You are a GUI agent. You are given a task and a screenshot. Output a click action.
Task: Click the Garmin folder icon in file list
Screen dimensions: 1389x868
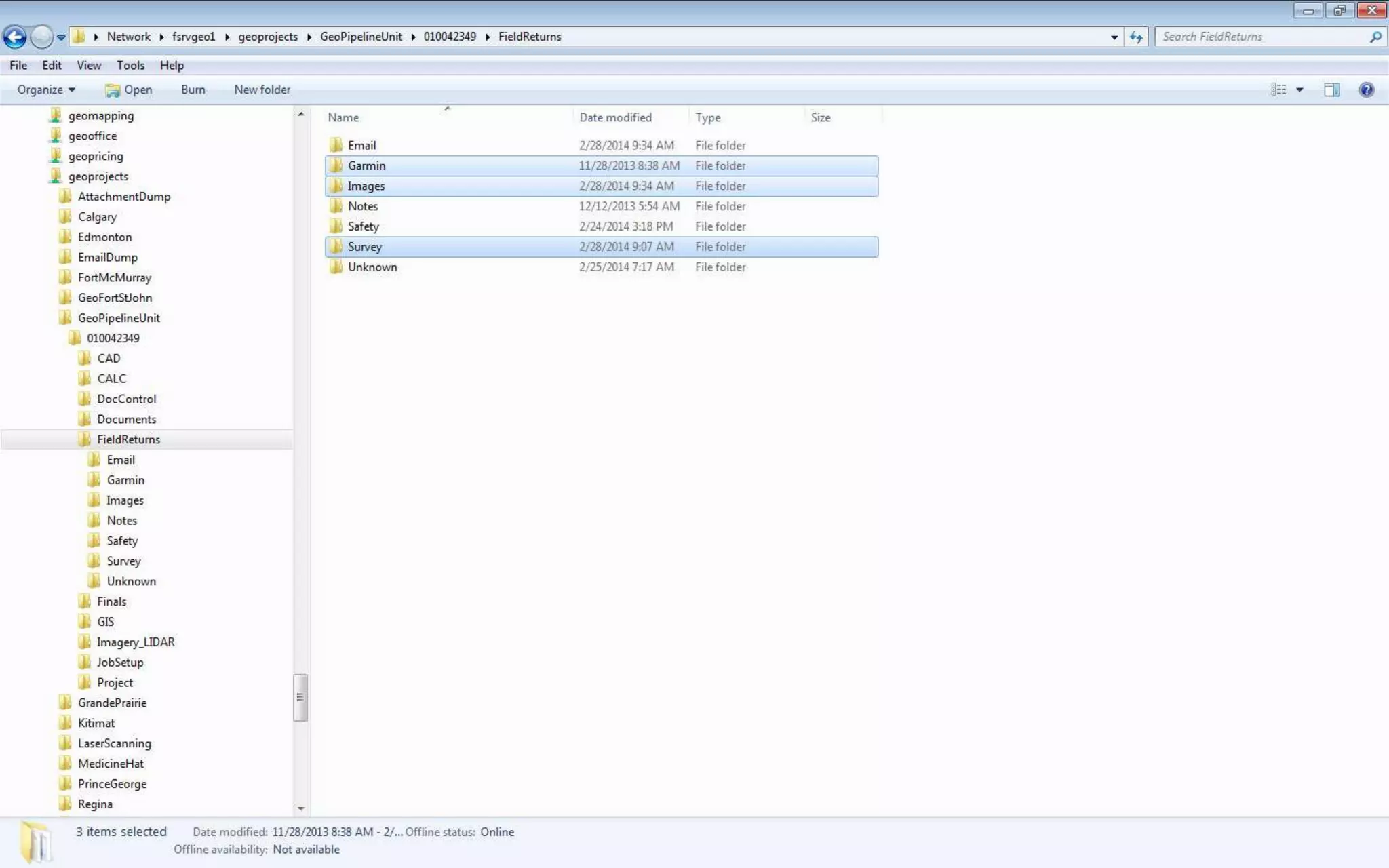tap(336, 165)
